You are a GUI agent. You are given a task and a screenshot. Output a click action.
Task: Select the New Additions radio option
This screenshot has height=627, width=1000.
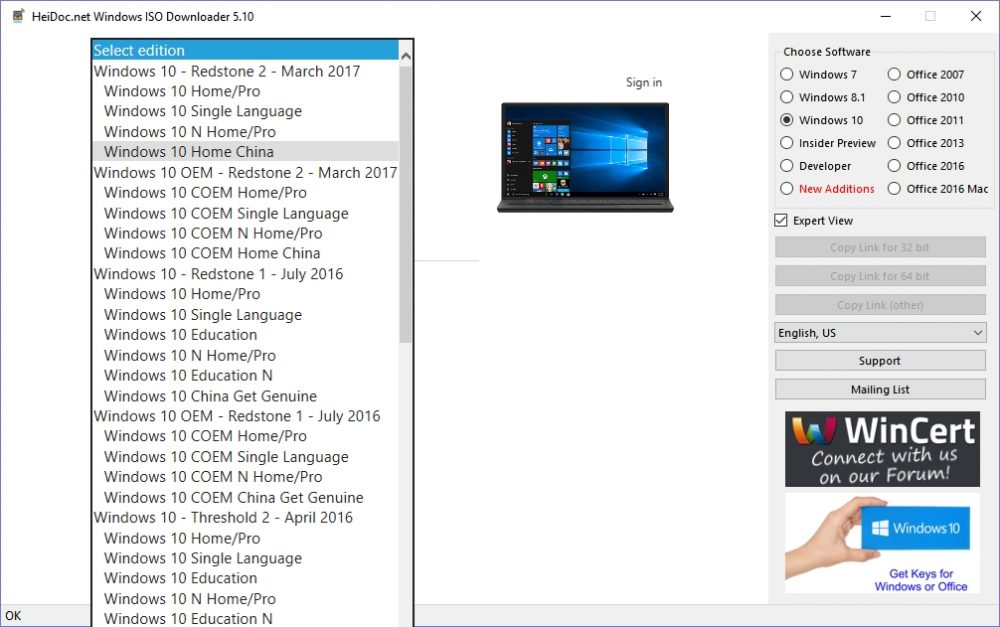(x=787, y=189)
